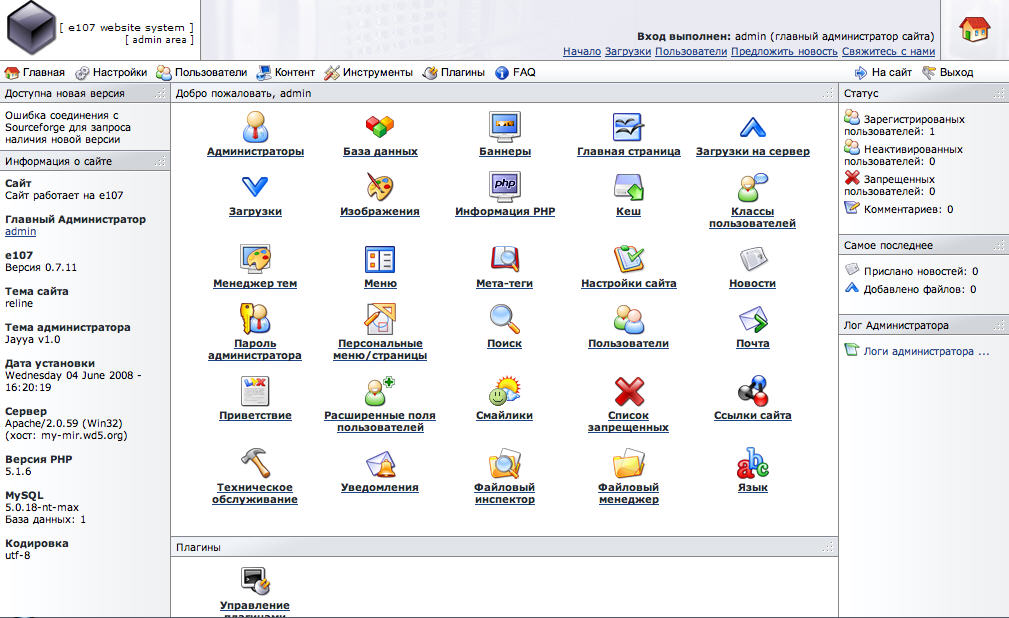1009x618 pixels.
Task: Toggle the Плагины section corner handle
Action: point(827,547)
